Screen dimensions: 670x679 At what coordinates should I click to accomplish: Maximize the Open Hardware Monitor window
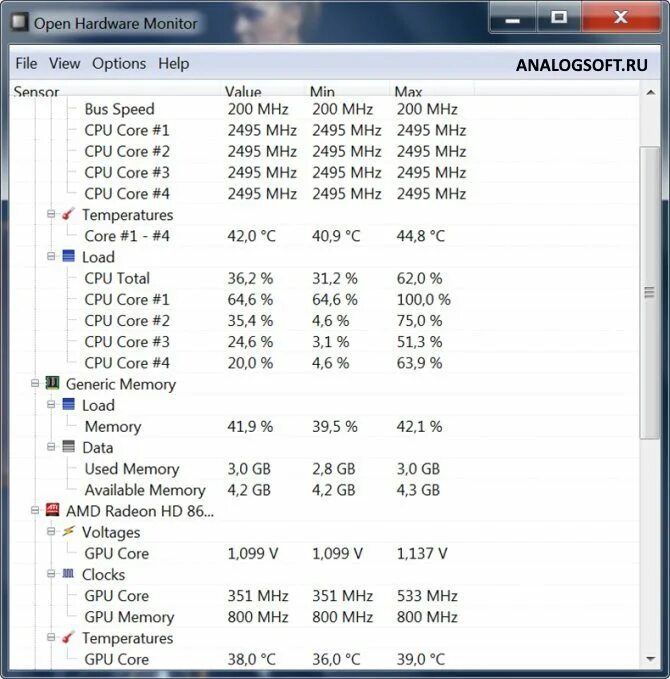point(559,18)
